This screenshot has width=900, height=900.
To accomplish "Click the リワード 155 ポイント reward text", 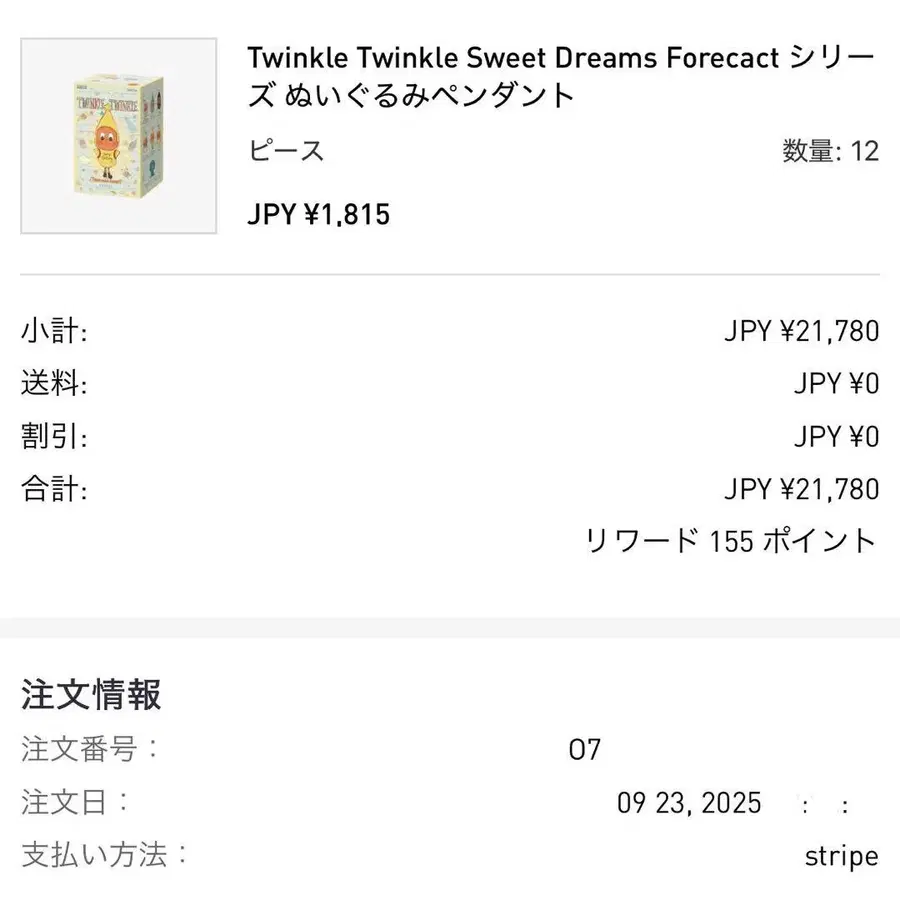I will click(731, 541).
